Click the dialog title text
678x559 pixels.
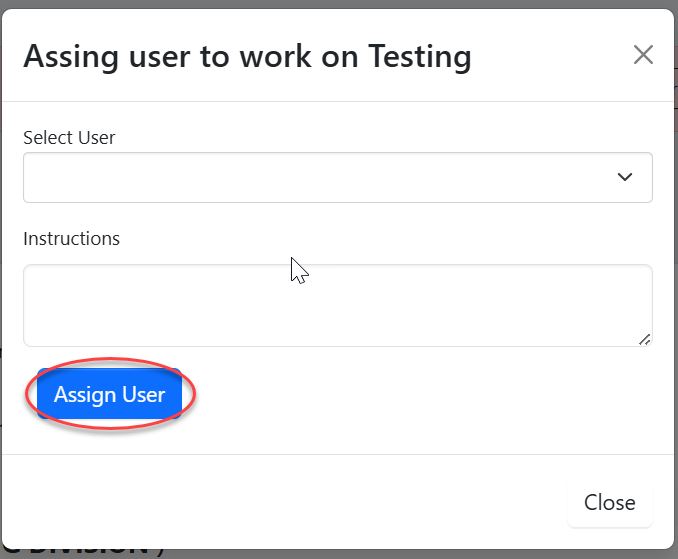click(x=247, y=56)
